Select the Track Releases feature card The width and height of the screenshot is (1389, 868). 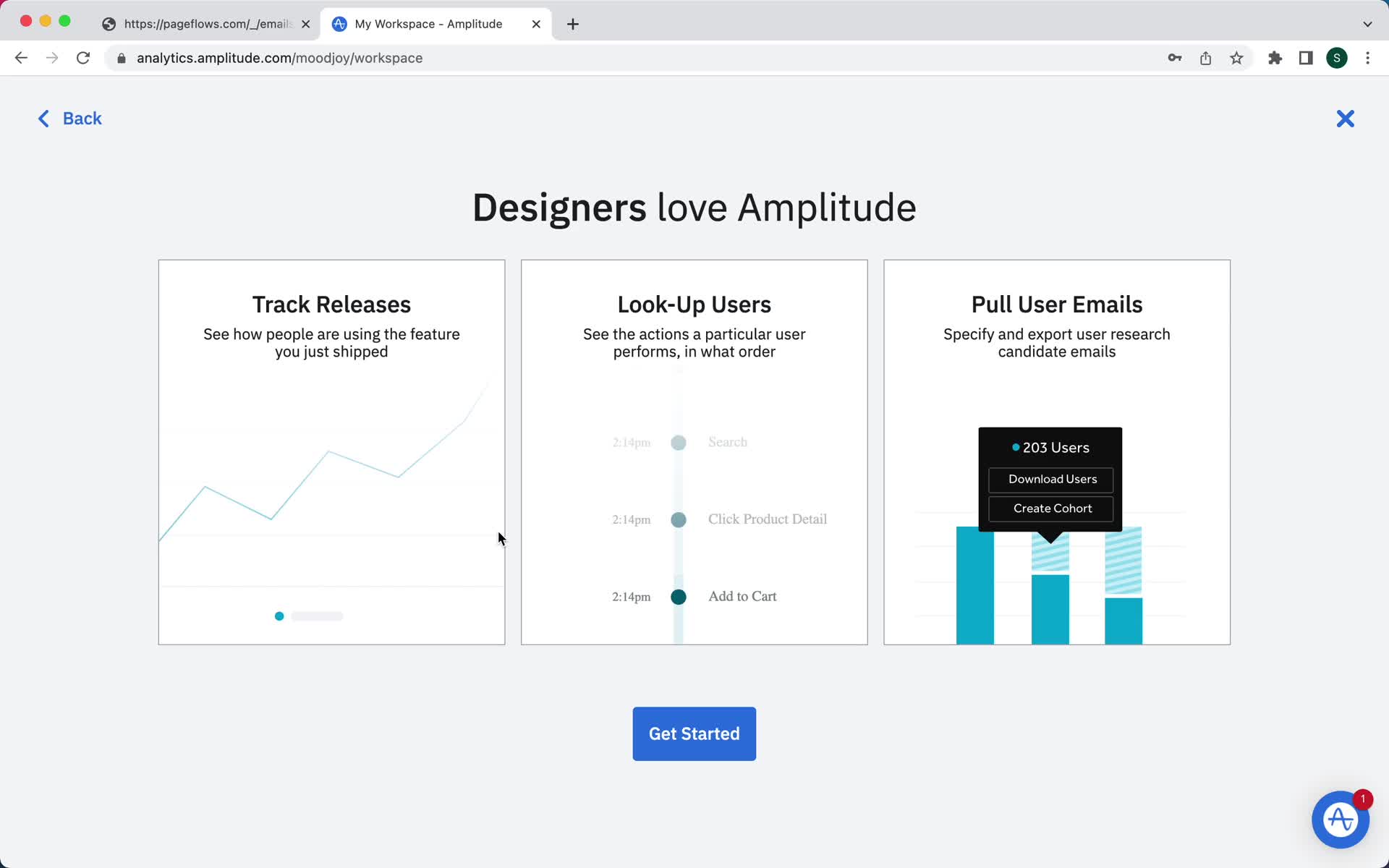click(331, 451)
